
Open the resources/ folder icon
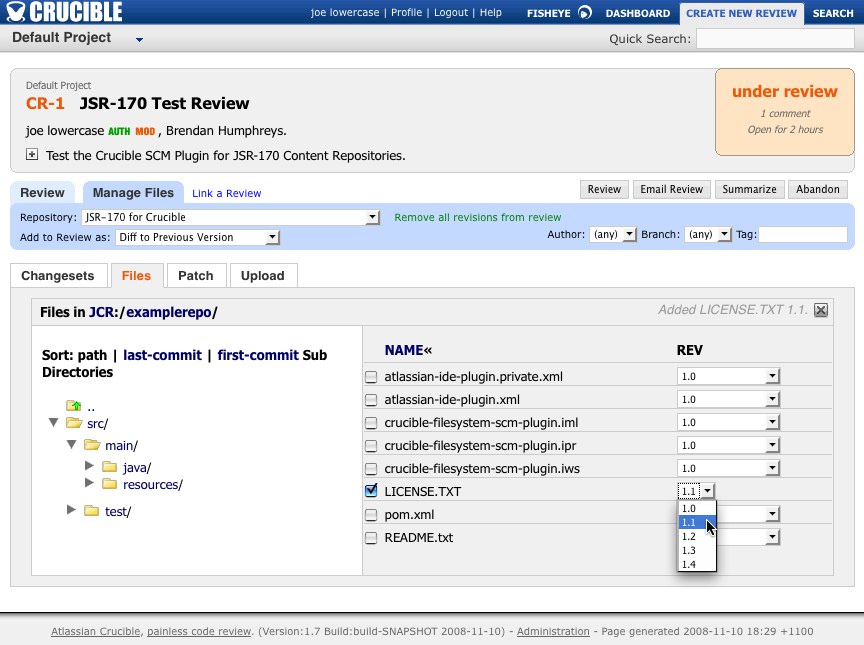[110, 484]
